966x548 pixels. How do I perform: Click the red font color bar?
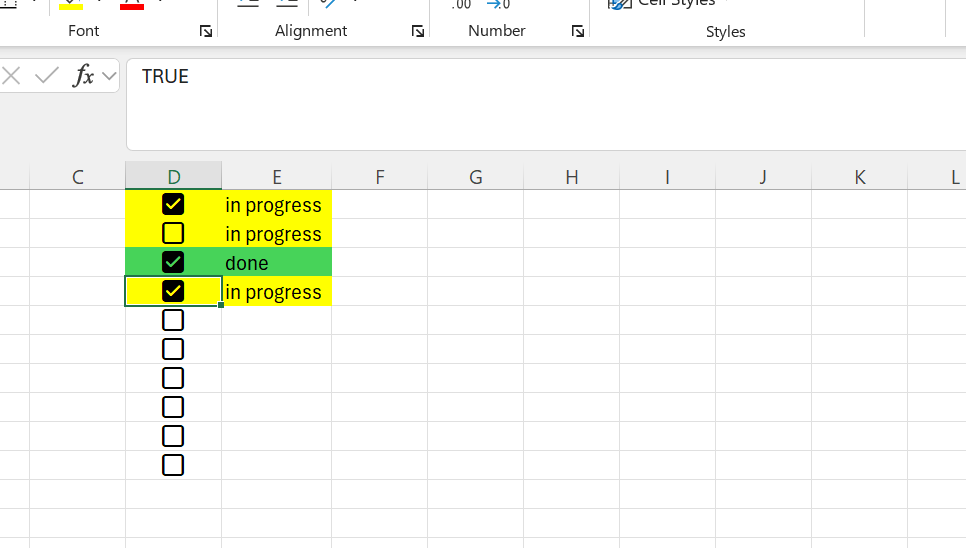tap(132, 6)
